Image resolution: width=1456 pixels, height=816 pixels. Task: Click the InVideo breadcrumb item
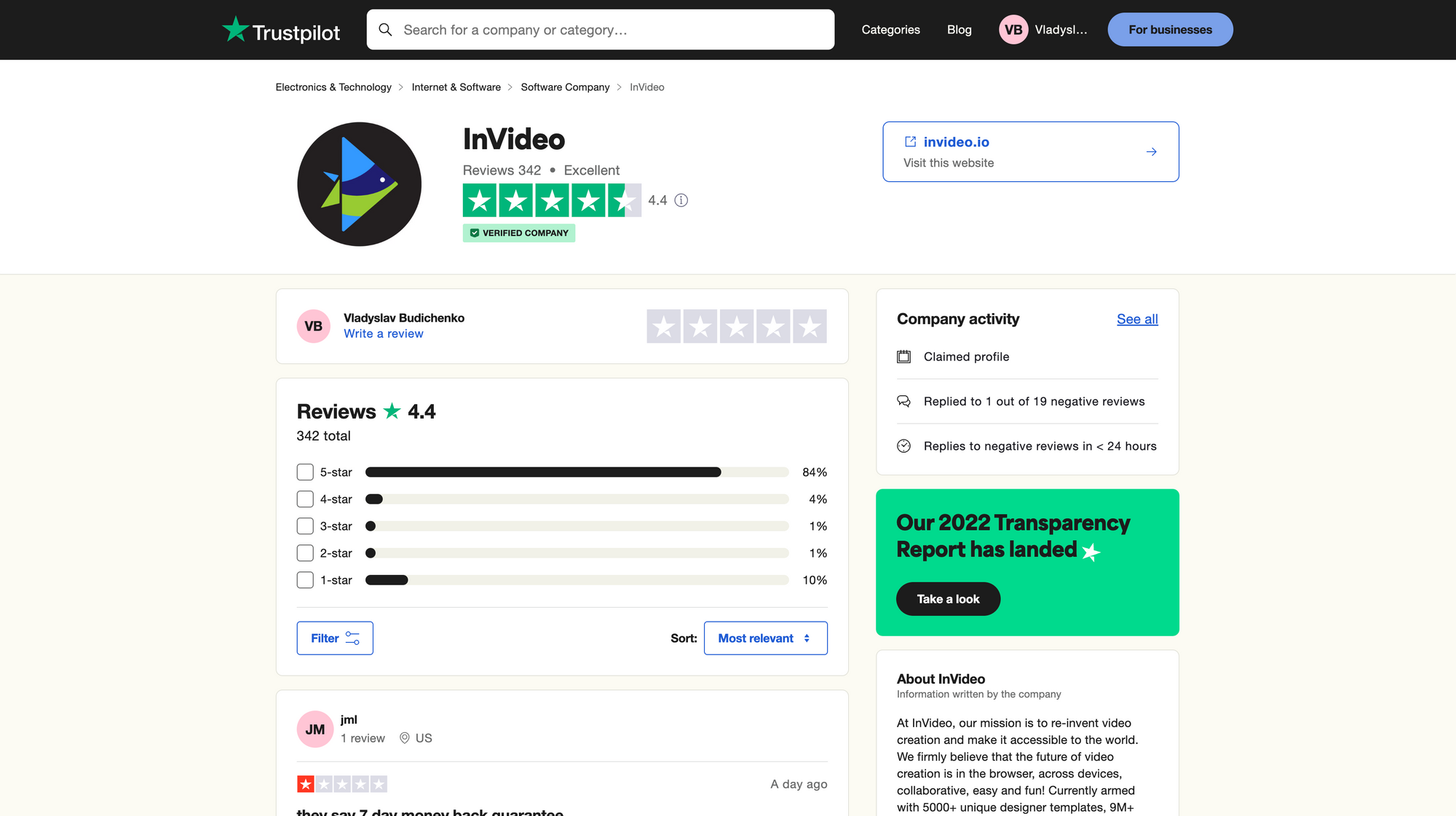(647, 87)
